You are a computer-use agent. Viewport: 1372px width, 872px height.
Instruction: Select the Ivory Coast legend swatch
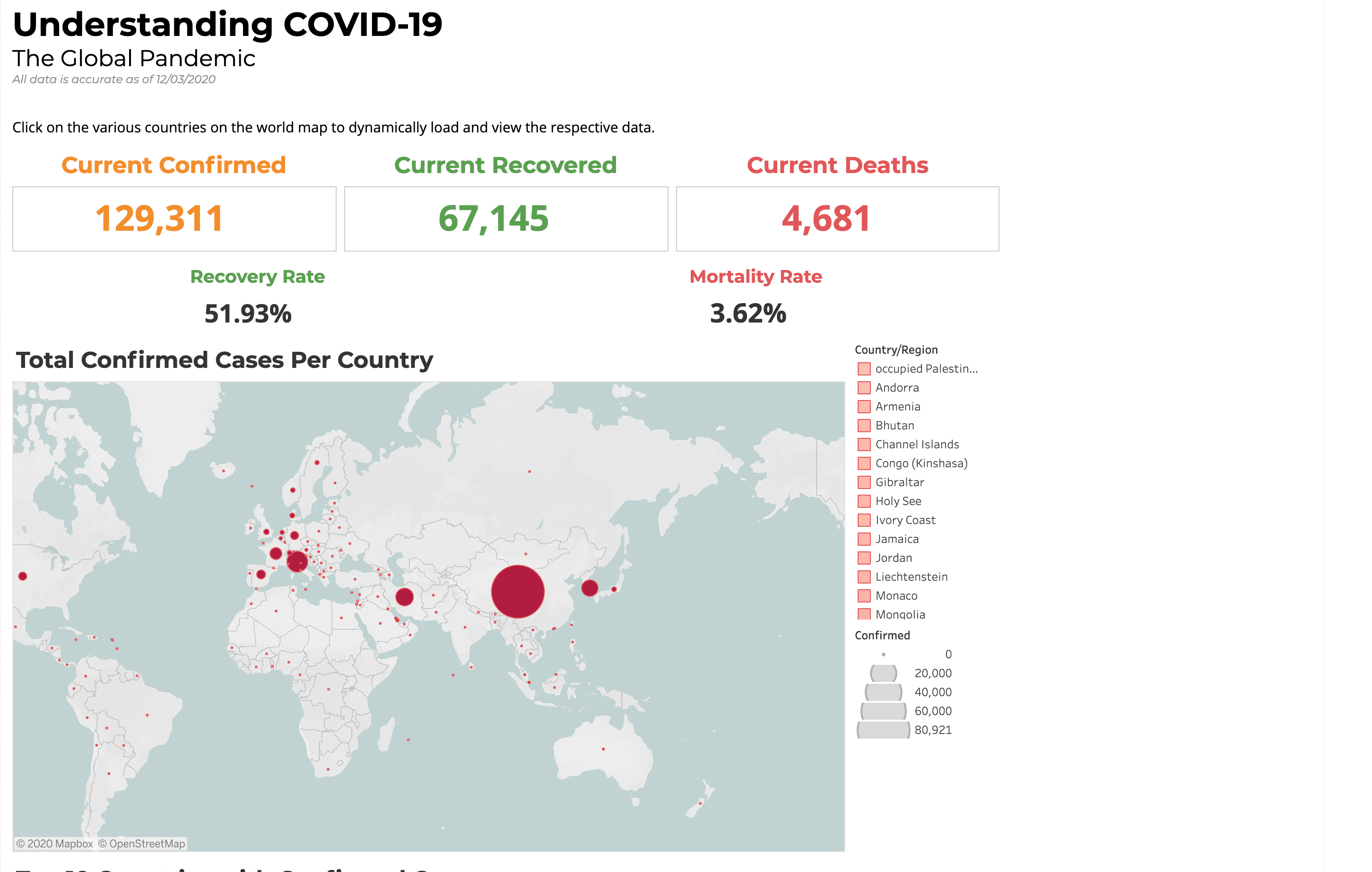click(x=863, y=520)
